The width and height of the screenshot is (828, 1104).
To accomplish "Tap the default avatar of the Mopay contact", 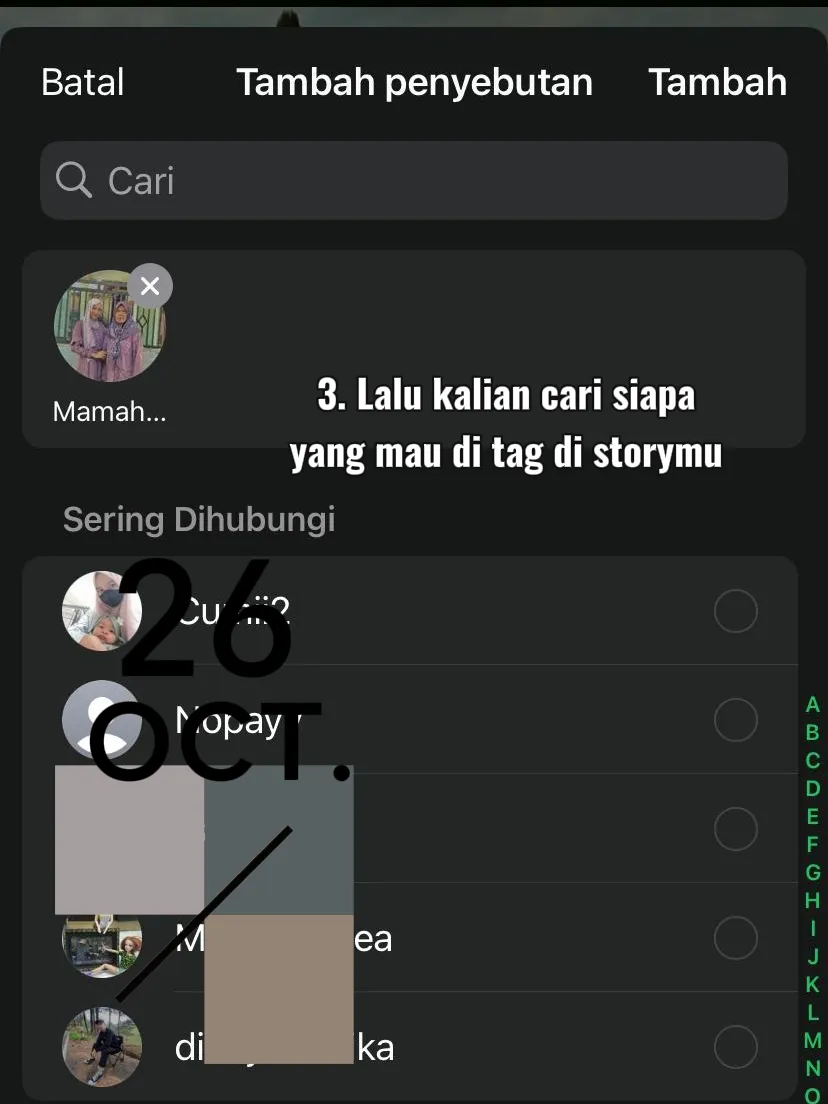I will [101, 720].
